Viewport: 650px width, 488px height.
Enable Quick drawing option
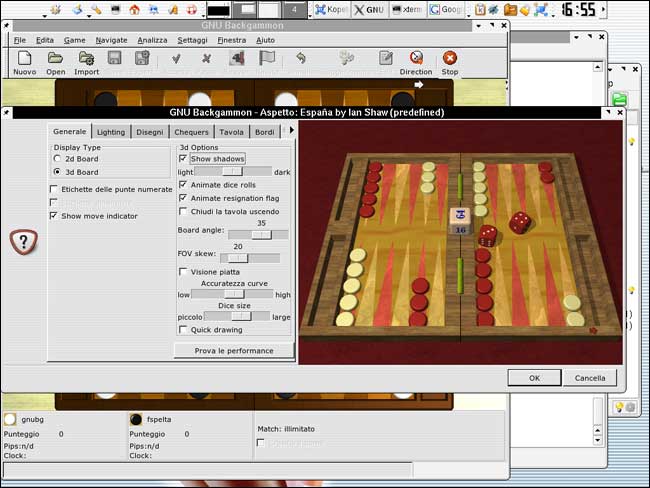click(x=183, y=329)
